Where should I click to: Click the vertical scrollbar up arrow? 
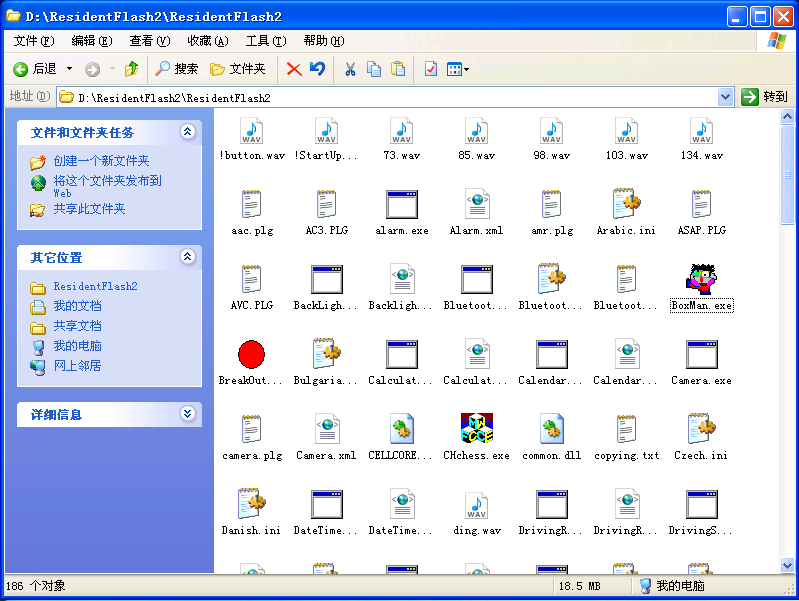787,117
